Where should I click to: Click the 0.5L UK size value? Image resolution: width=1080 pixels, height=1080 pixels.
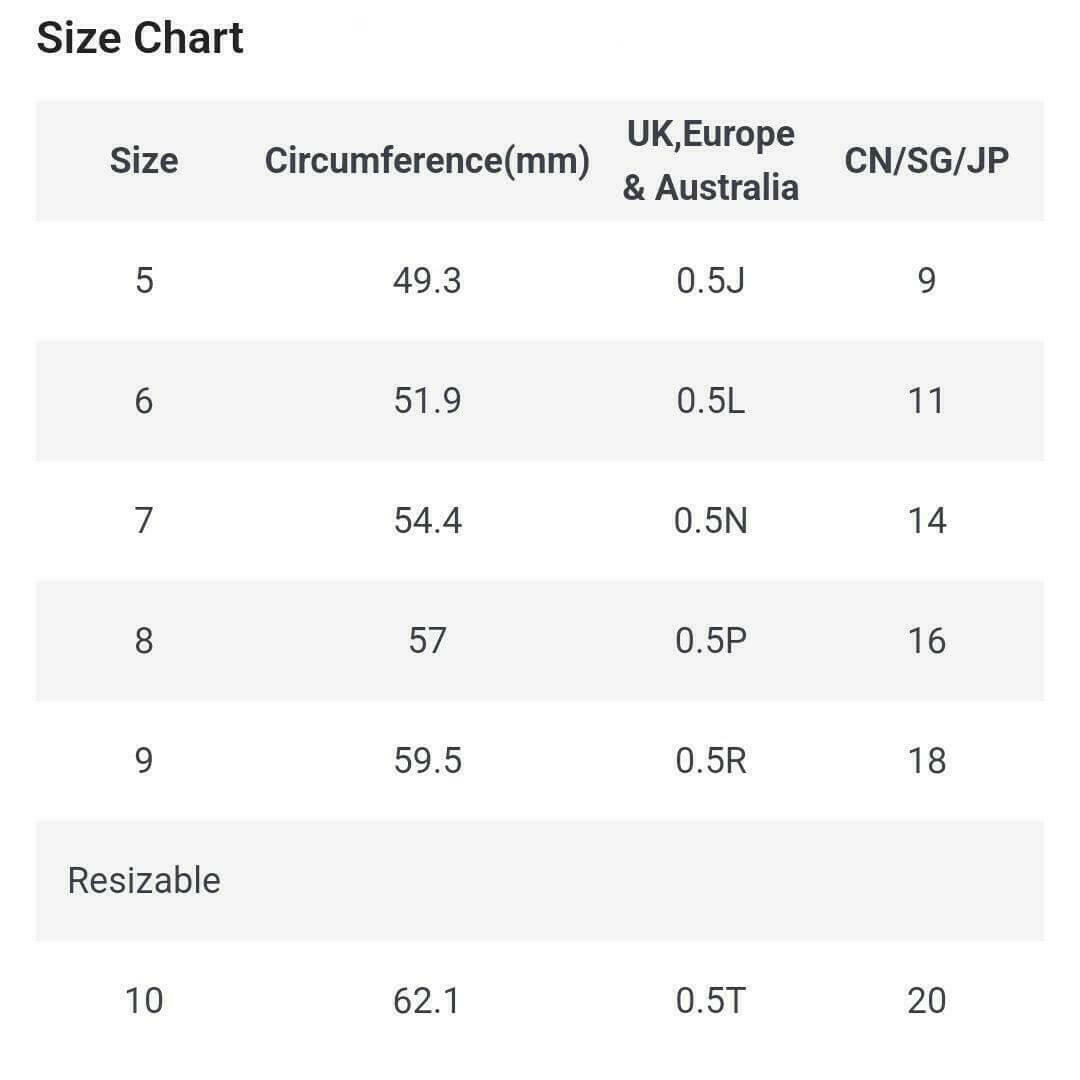click(711, 401)
